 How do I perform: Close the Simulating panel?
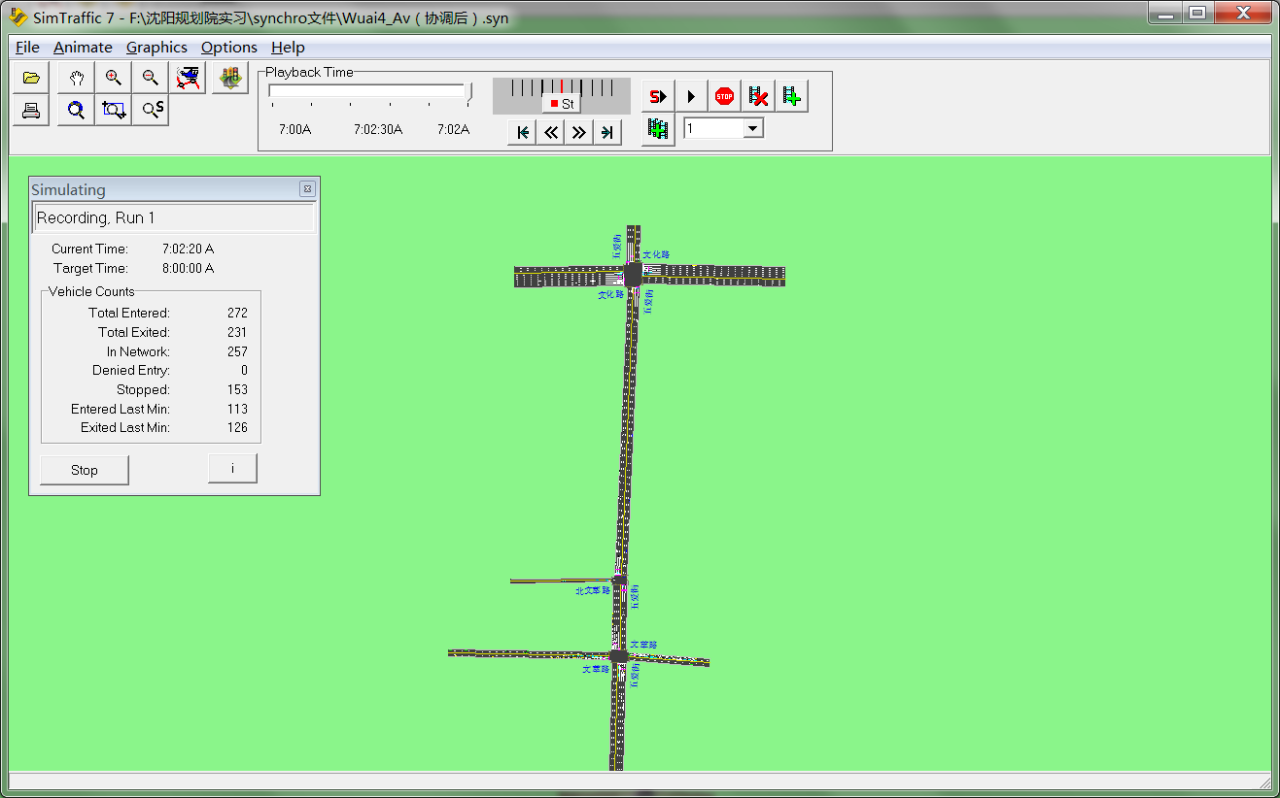point(307,189)
